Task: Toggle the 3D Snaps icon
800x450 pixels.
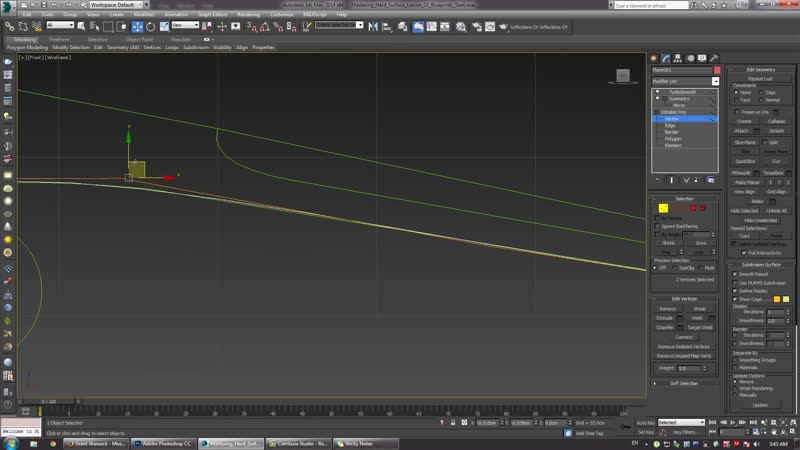Action: pos(252,27)
